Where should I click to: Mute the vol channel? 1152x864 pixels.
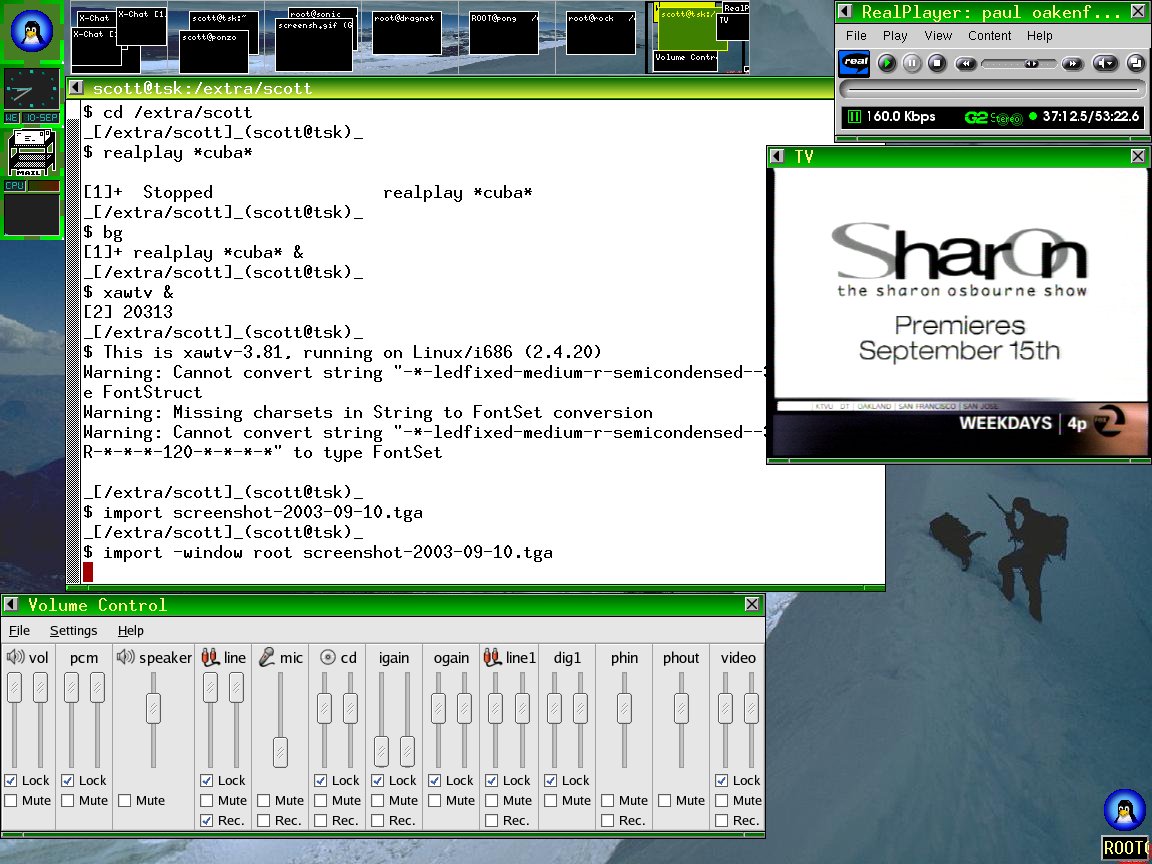coord(10,800)
